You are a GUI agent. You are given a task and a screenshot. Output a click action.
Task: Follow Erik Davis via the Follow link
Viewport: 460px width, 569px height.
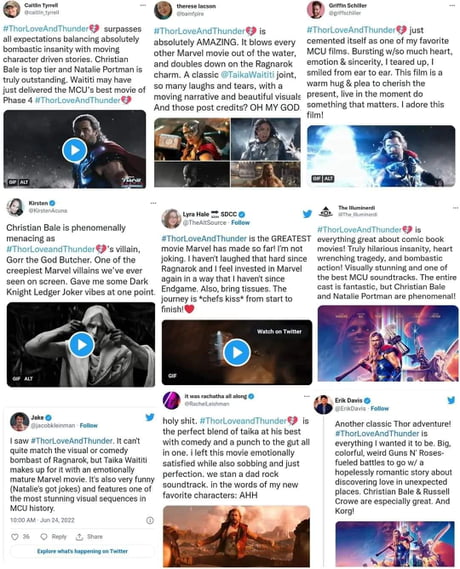coord(379,408)
